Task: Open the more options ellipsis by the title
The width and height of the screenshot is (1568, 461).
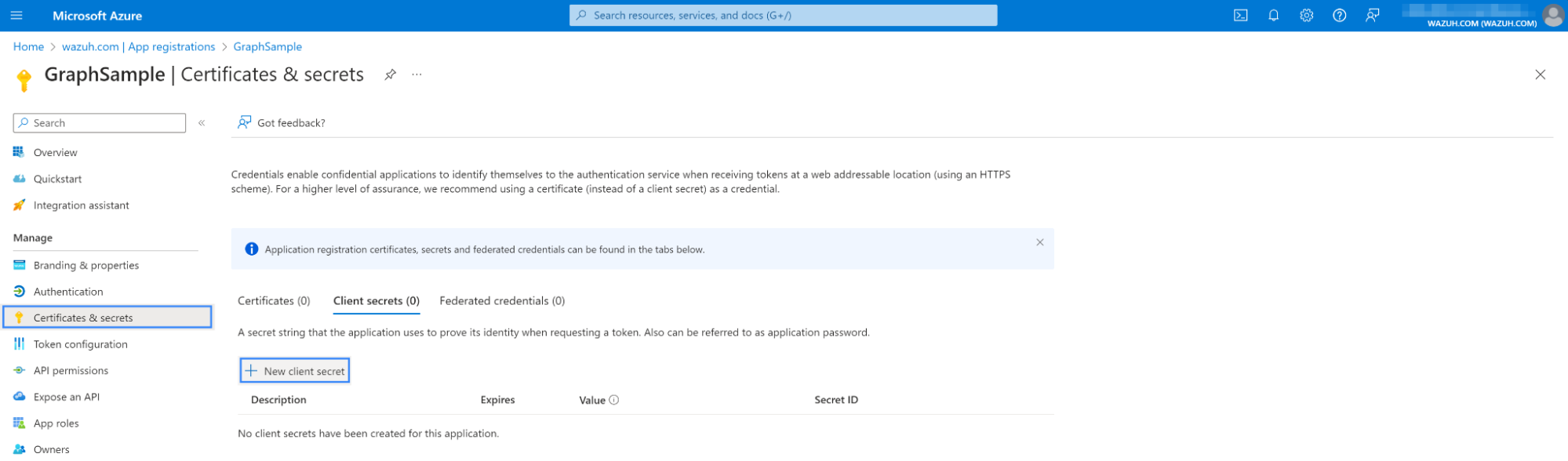Action: (417, 74)
